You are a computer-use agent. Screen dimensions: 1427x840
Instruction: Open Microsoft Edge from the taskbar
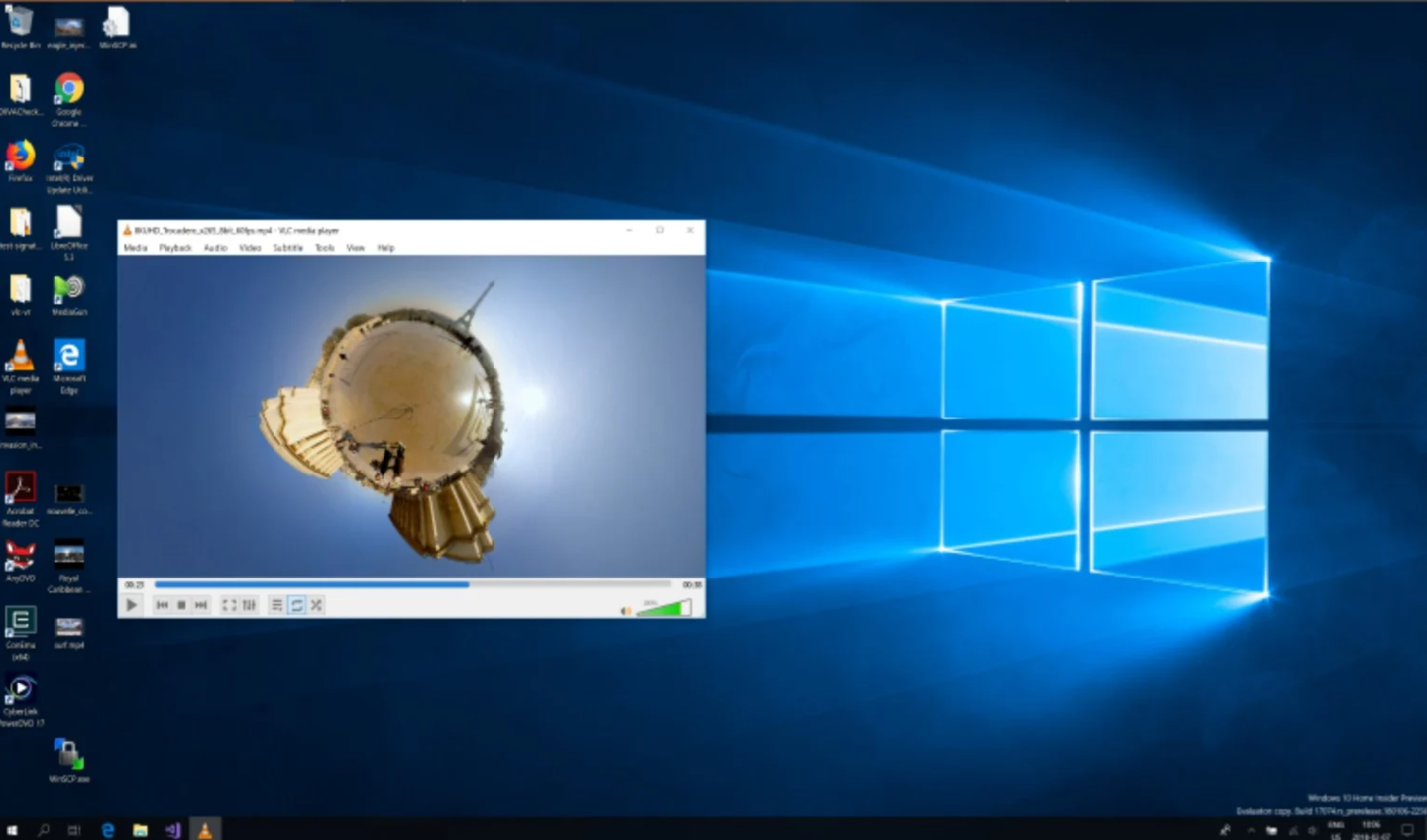click(107, 830)
